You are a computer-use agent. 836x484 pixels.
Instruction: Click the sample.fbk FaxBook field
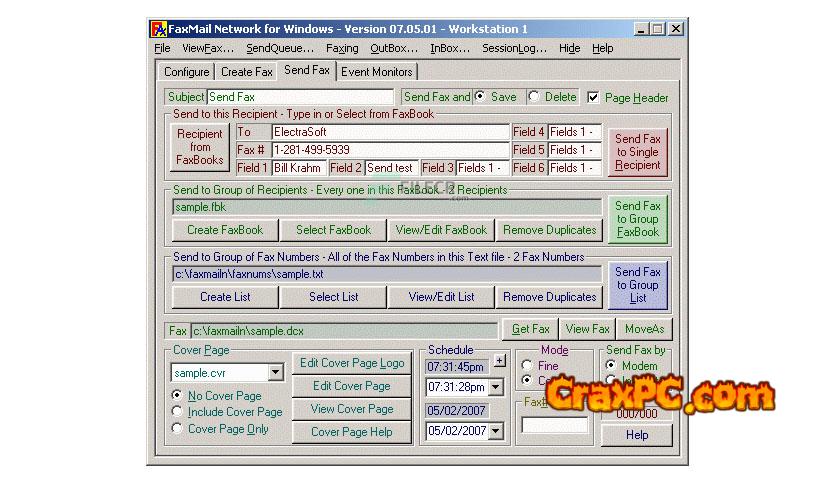387,207
